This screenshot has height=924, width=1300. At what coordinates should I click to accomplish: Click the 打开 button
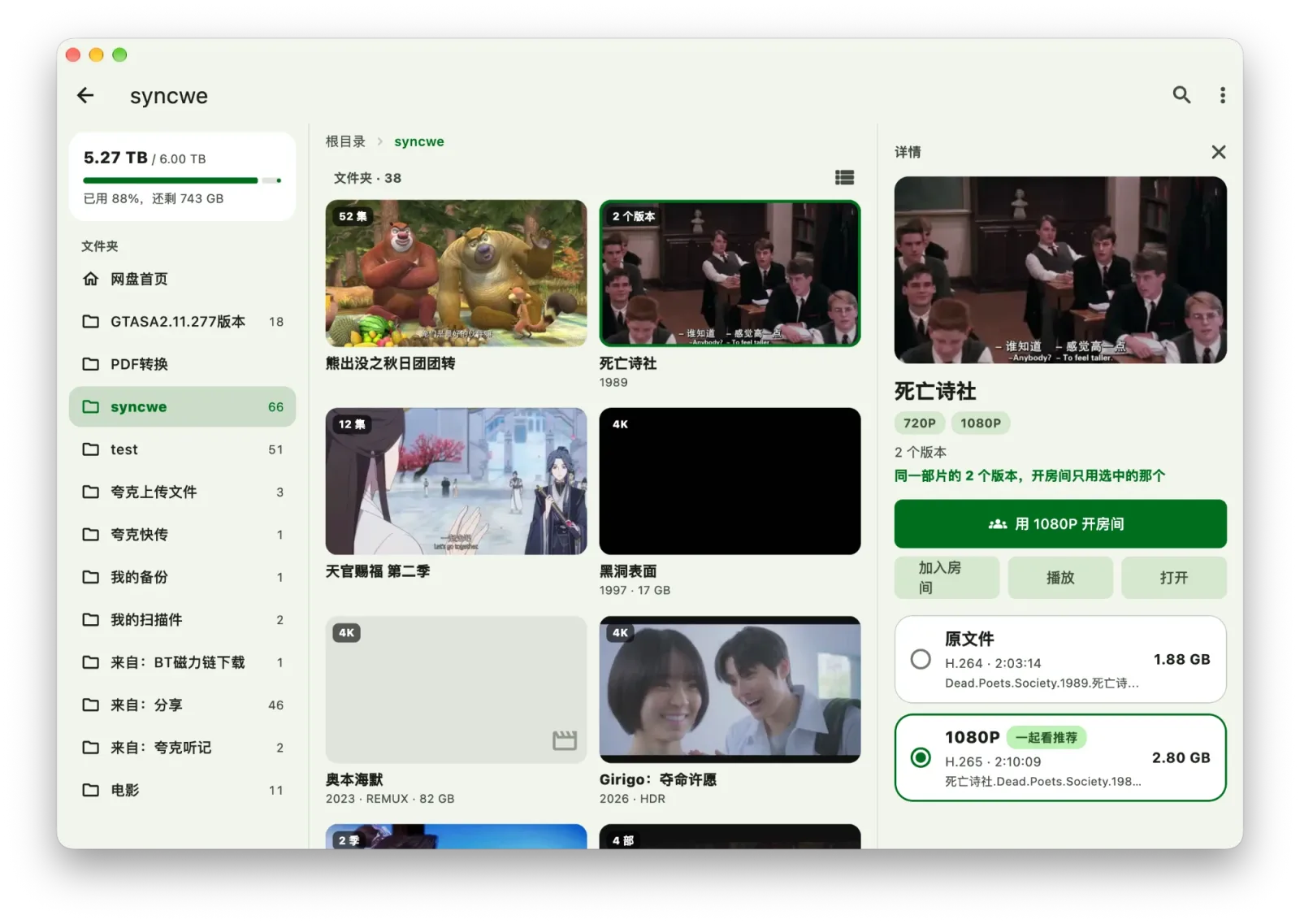click(x=1174, y=578)
